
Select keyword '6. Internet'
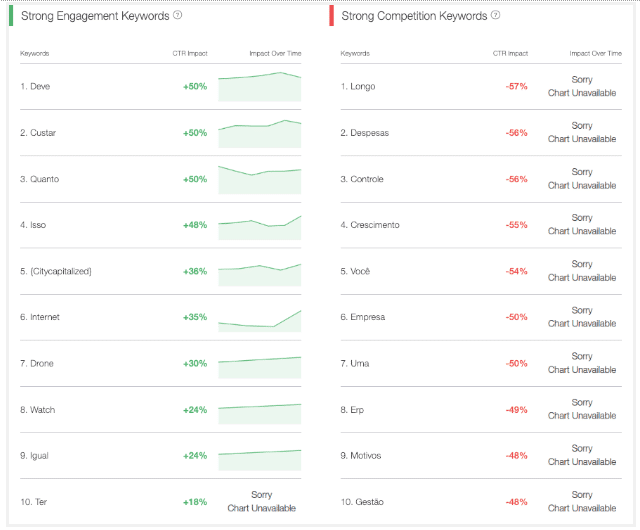point(40,317)
